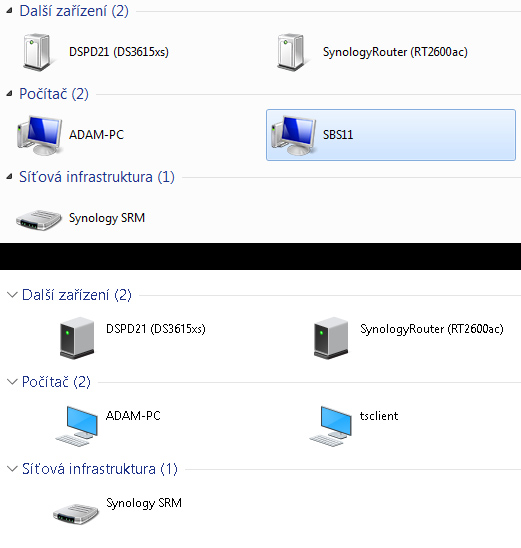The image size is (521, 548).
Task: Click the Synology SRM router icon in top view
Action: (x=38, y=220)
